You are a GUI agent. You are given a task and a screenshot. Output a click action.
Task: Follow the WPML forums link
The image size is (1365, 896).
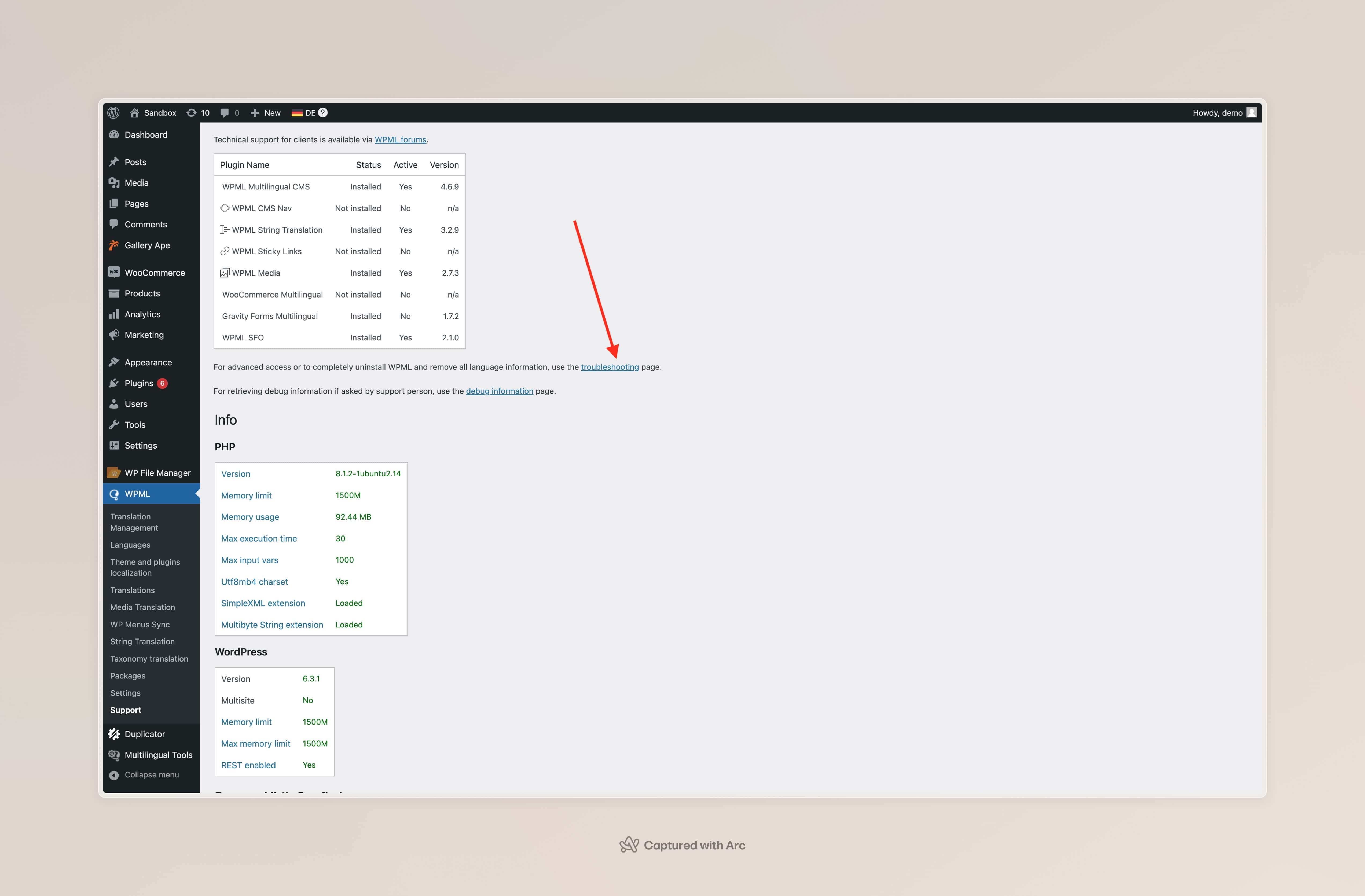400,139
